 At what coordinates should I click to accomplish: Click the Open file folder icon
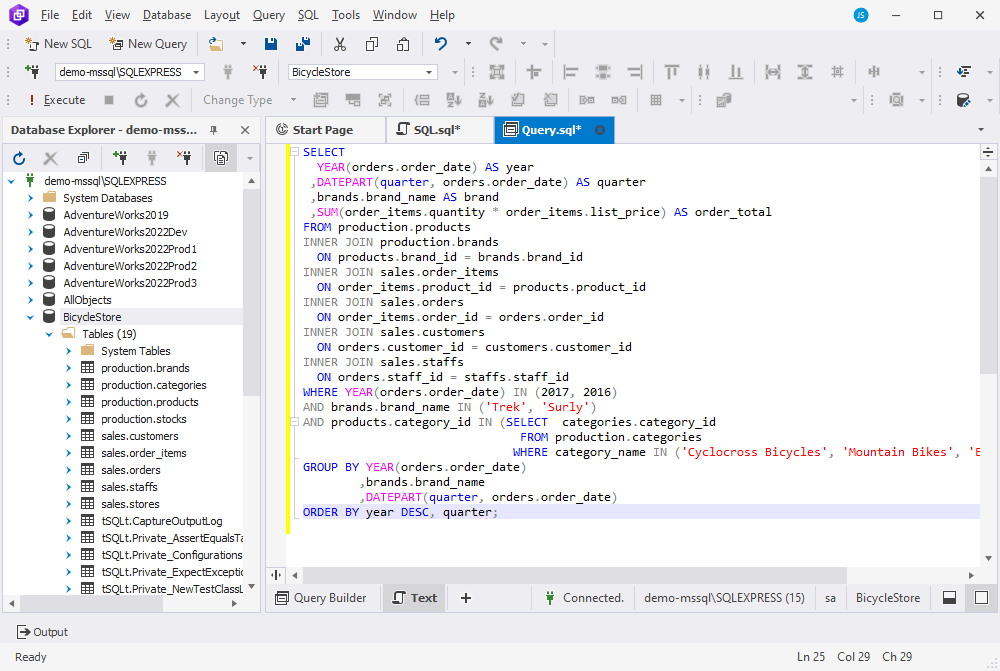pyautogui.click(x=215, y=44)
